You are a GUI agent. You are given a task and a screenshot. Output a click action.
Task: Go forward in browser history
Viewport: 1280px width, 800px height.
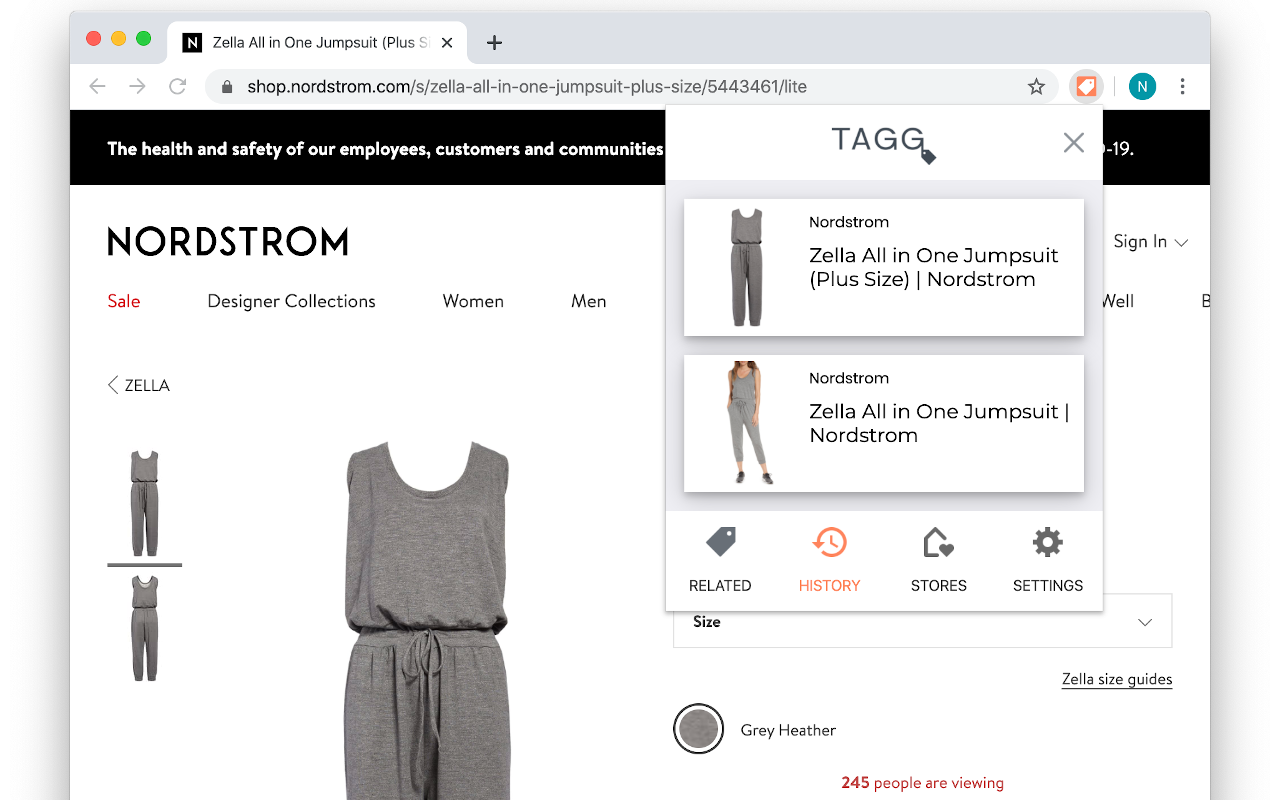click(x=137, y=87)
